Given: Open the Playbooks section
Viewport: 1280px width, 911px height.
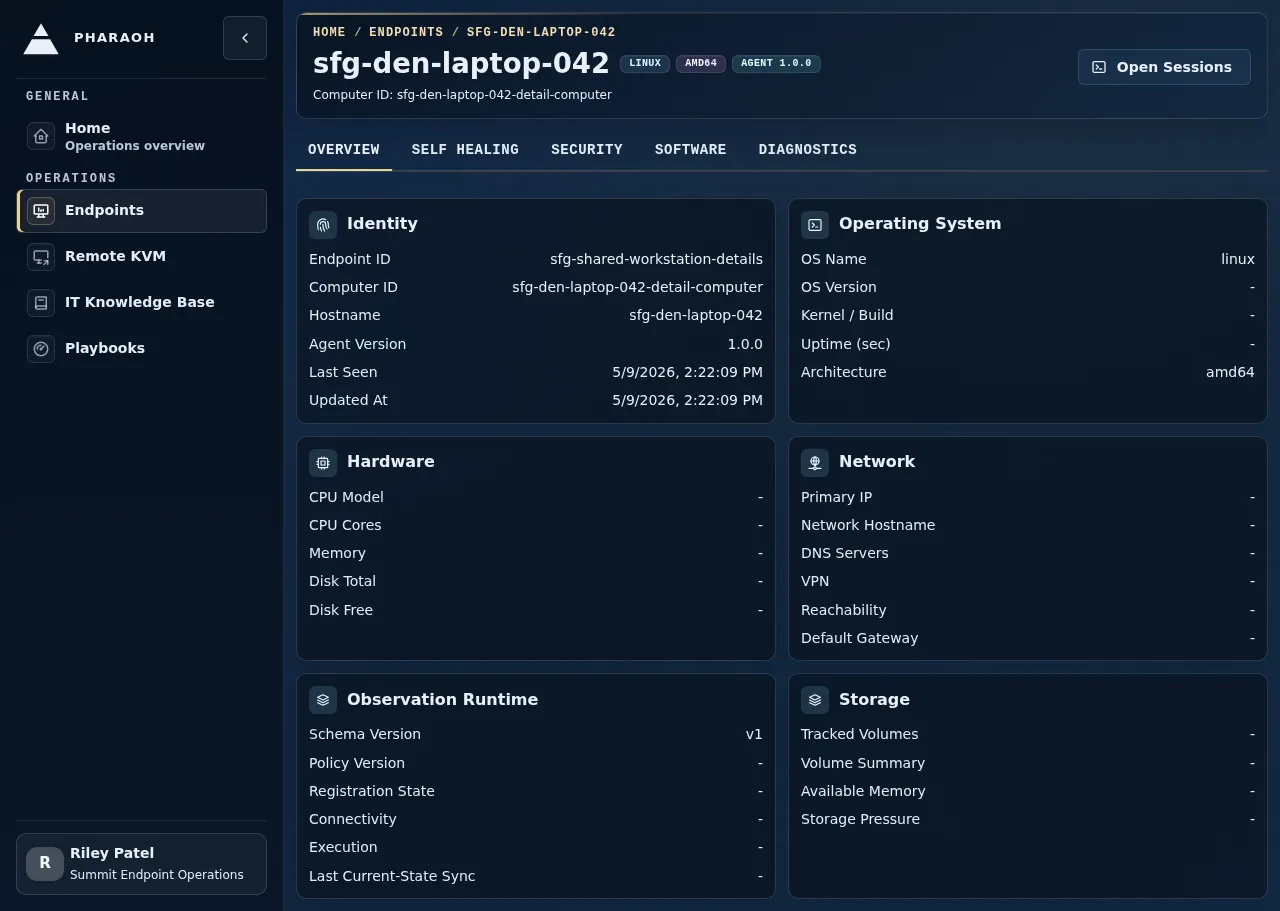Looking at the screenshot, I should (x=142, y=349).
